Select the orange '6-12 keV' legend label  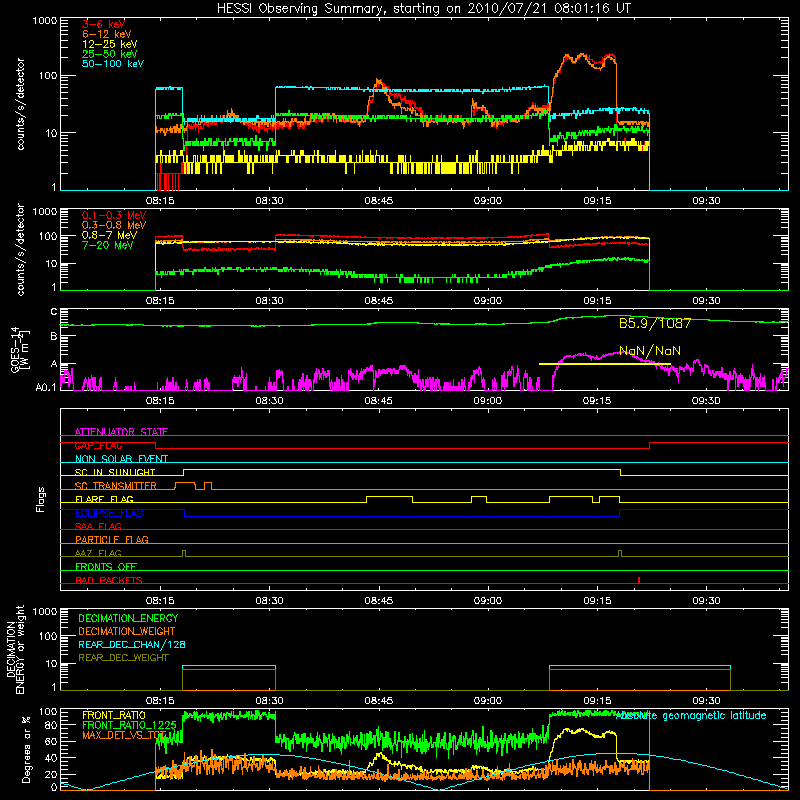[x=107, y=34]
